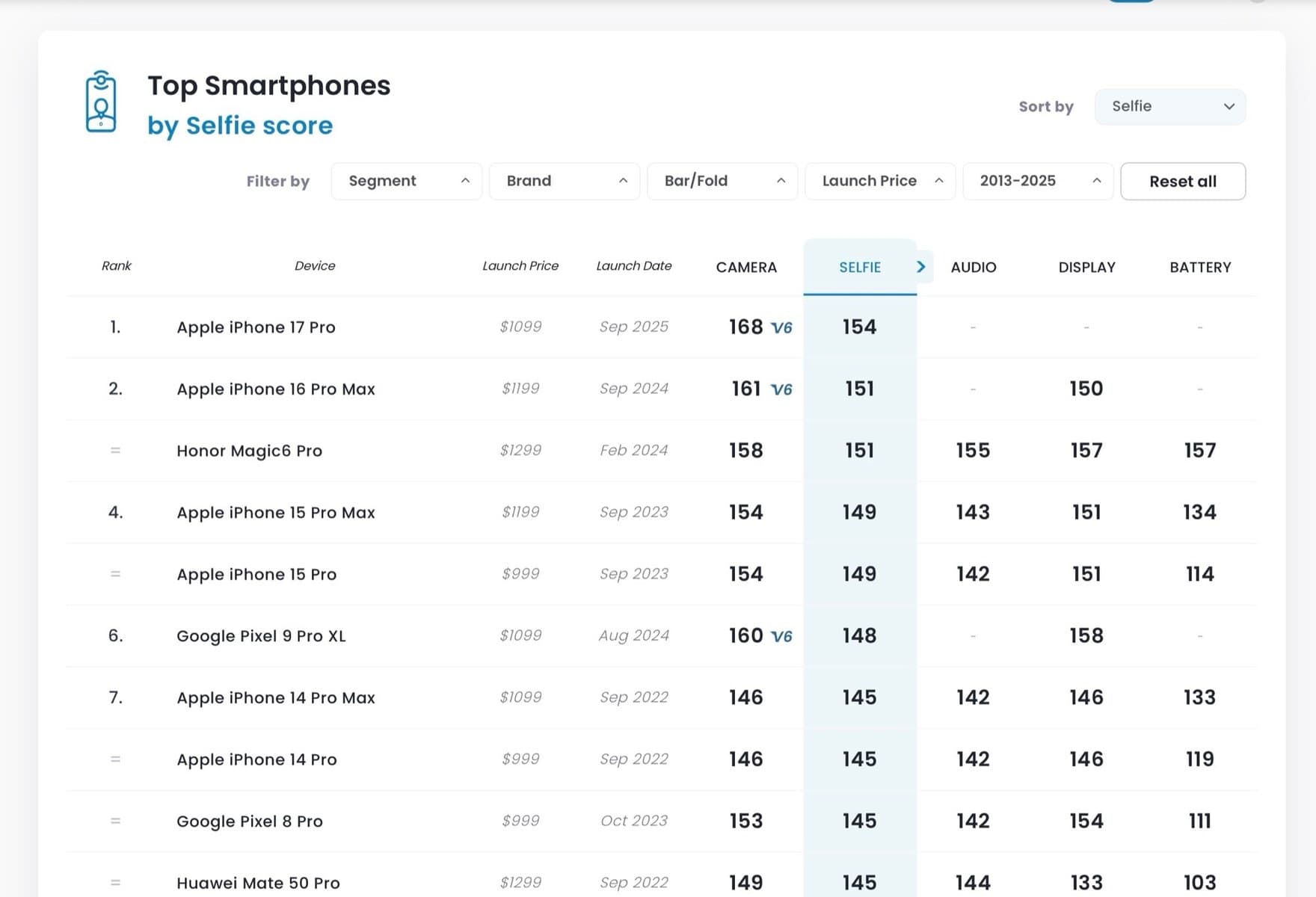
Task: Click the Apple iPhone 15 Pro Max row
Action: (x=276, y=513)
